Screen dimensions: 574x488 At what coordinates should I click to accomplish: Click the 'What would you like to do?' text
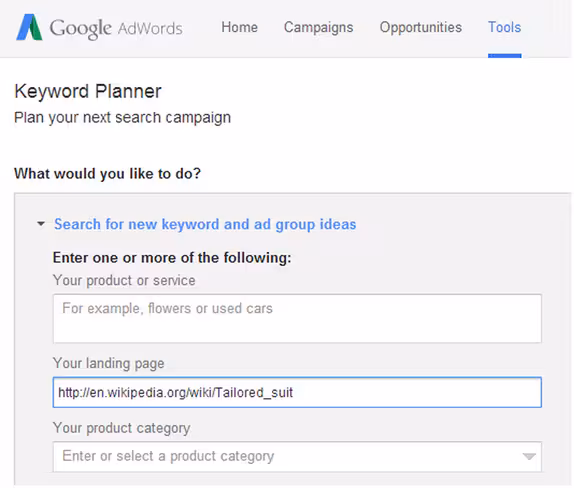tap(108, 174)
